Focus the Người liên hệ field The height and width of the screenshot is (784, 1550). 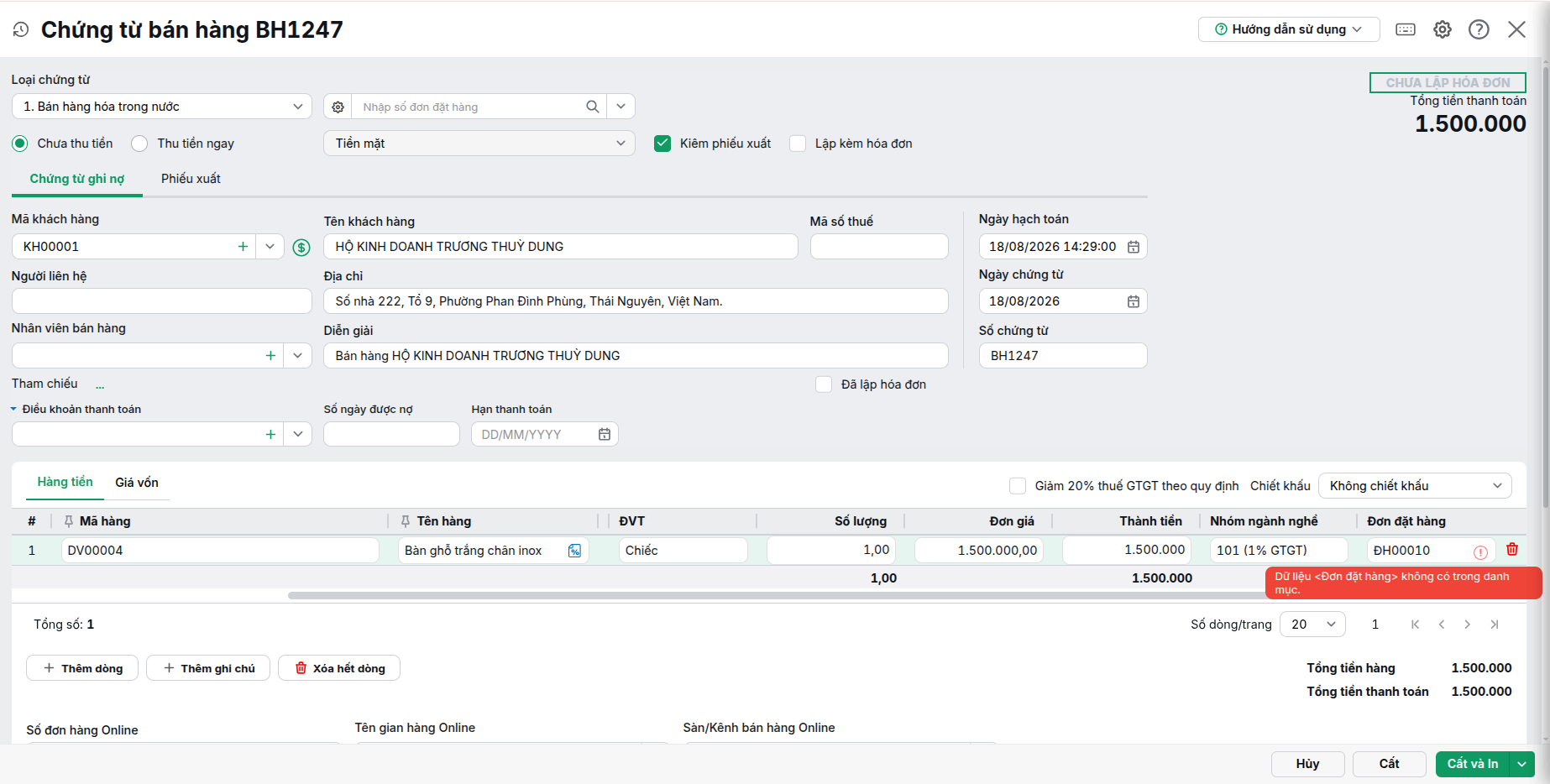click(x=162, y=301)
